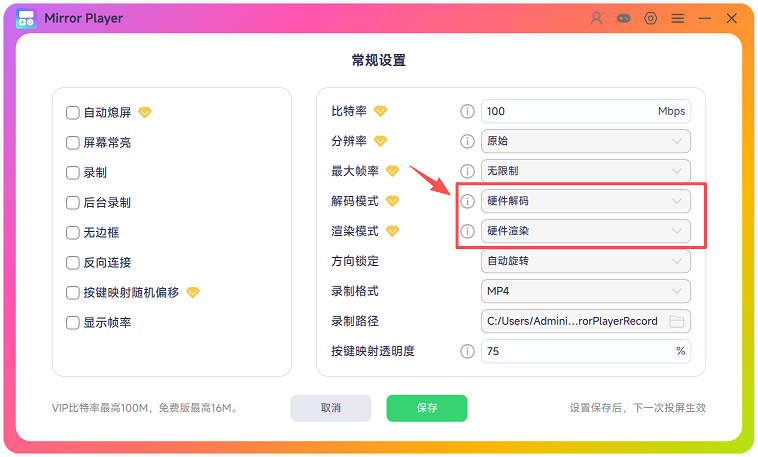The image size is (758, 457).
Task: Click the 录制格式 label
Action: 355,291
